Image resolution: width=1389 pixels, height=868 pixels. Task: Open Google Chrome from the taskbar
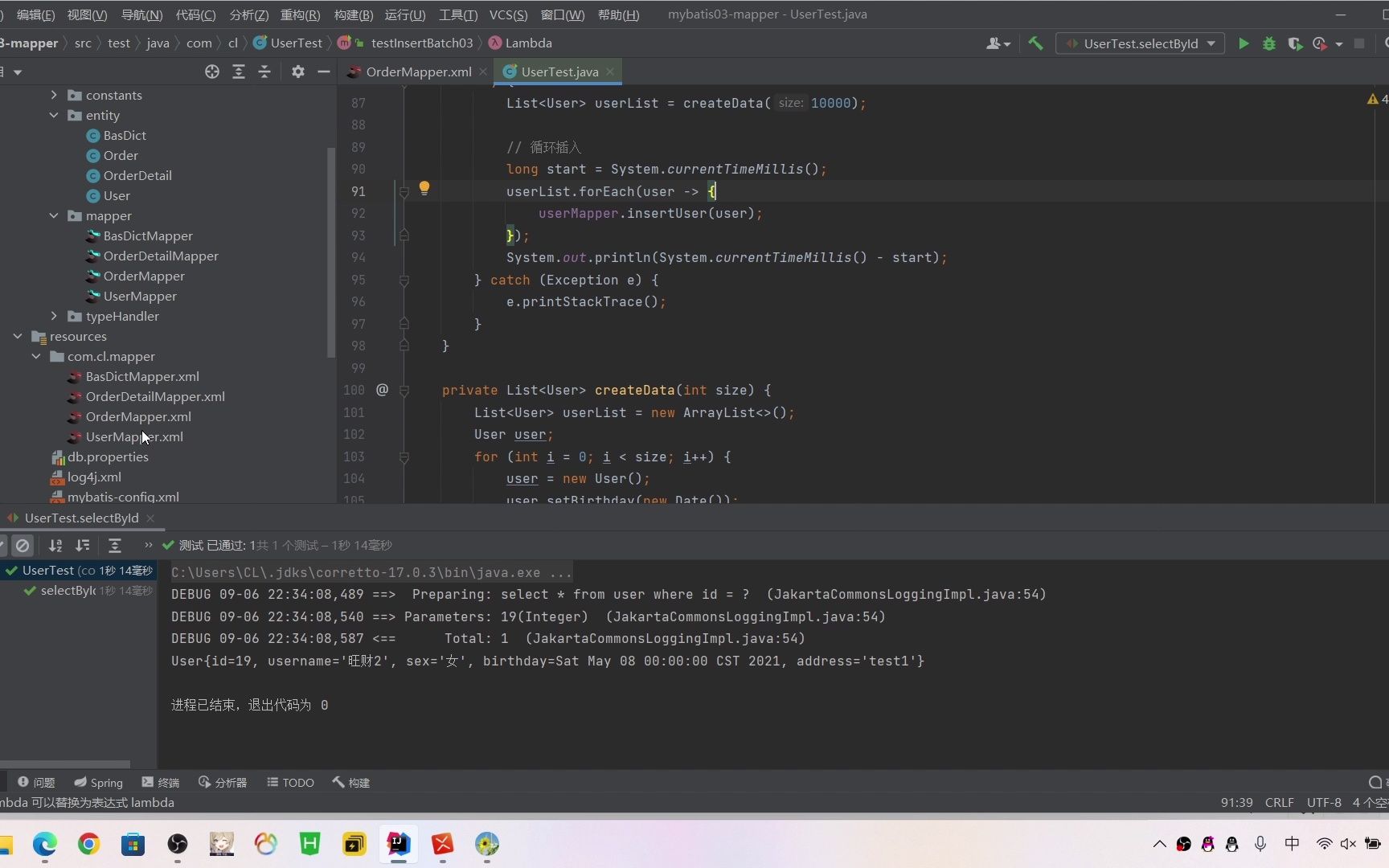click(89, 844)
